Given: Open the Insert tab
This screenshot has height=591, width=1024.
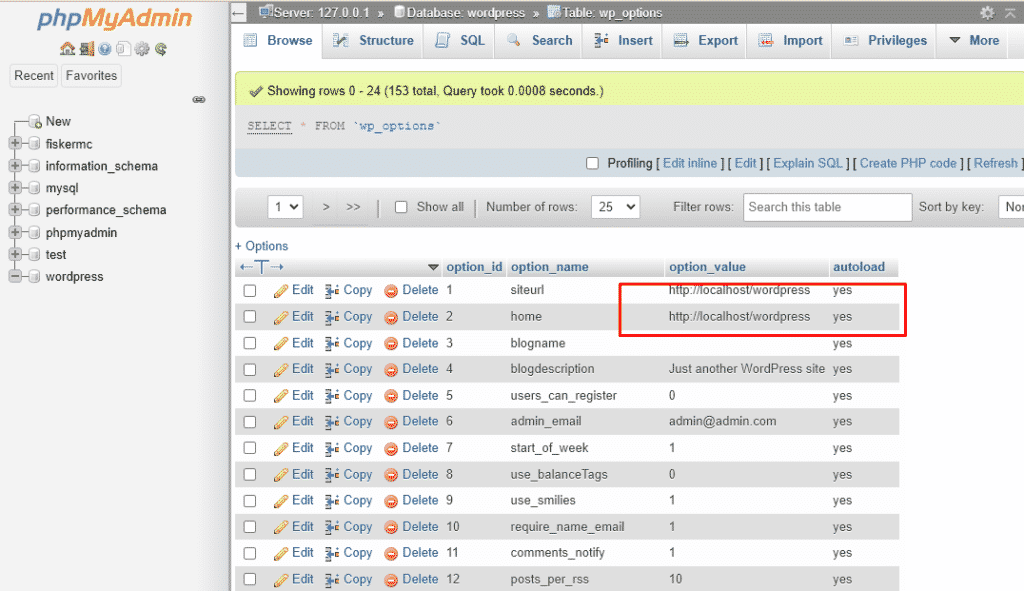Looking at the screenshot, I should [623, 40].
